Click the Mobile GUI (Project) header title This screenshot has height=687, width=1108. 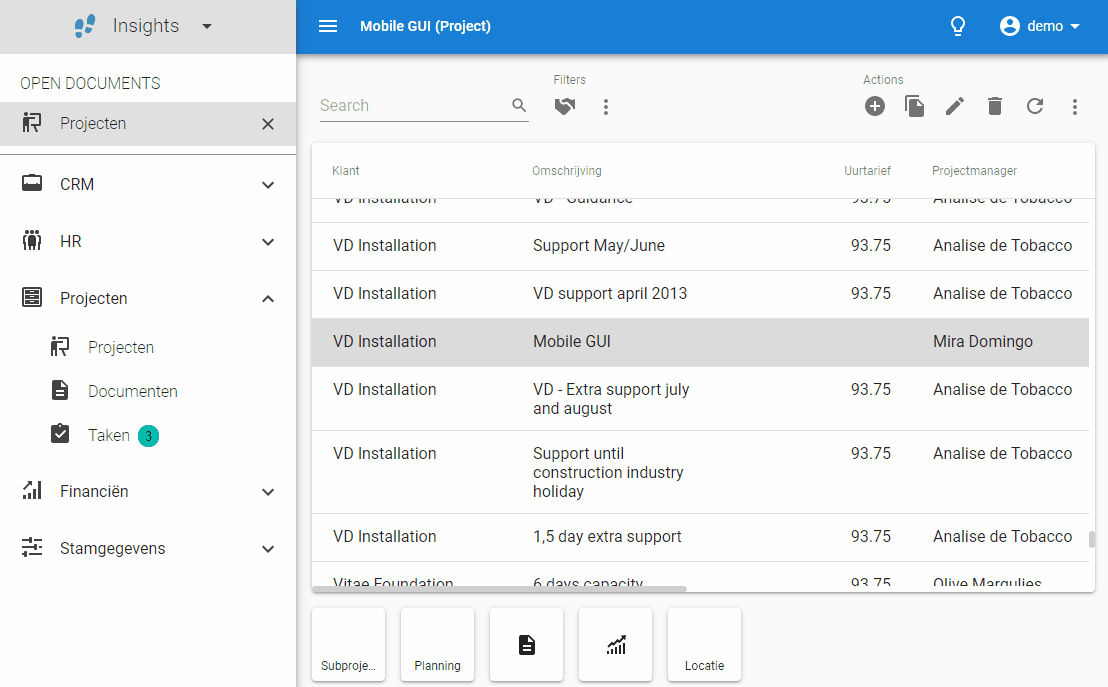(425, 26)
